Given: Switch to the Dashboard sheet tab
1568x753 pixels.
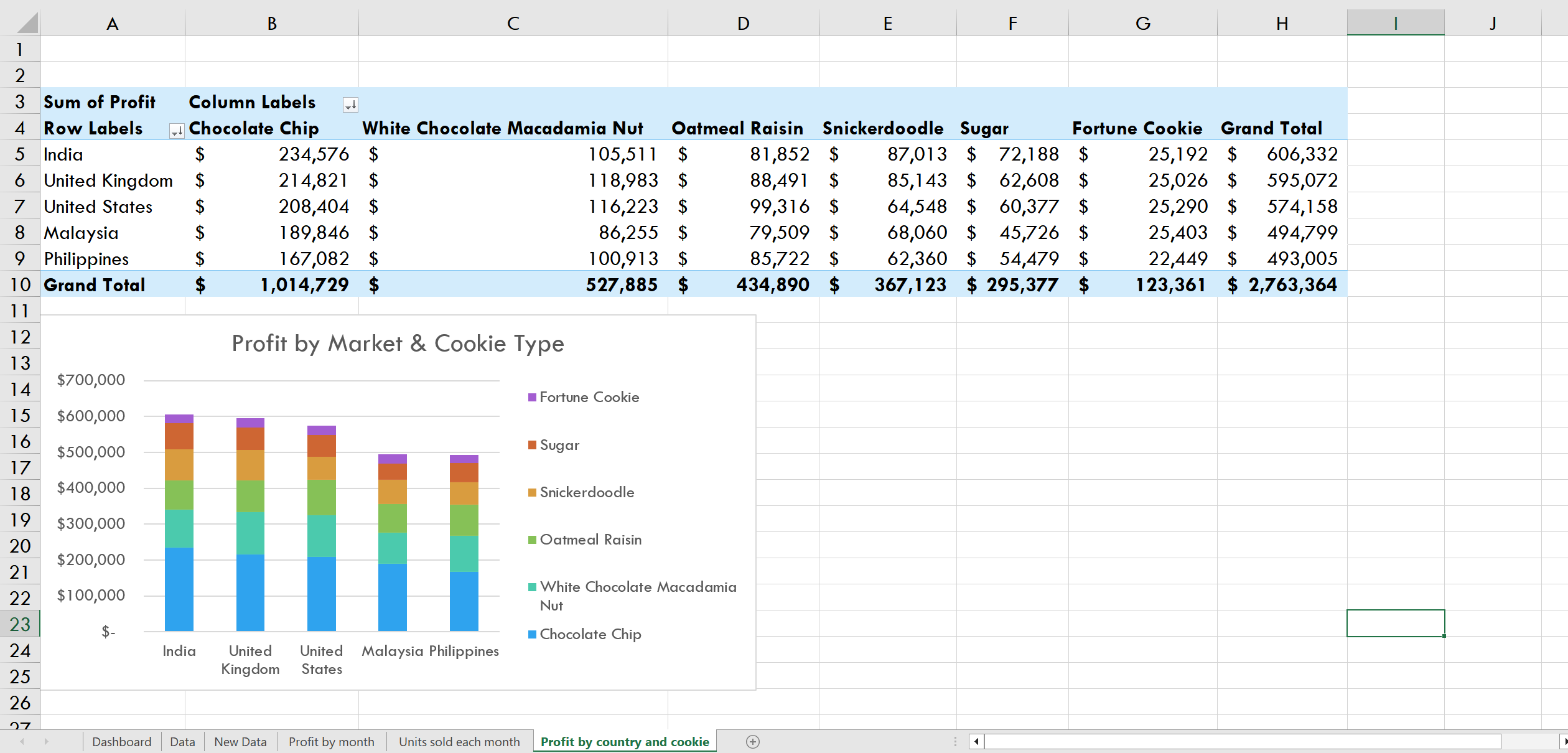Looking at the screenshot, I should pyautogui.click(x=122, y=742).
